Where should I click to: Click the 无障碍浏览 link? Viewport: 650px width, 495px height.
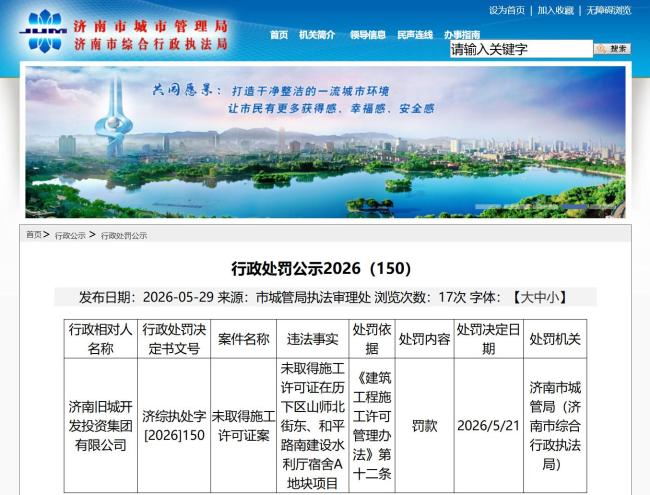pos(609,10)
